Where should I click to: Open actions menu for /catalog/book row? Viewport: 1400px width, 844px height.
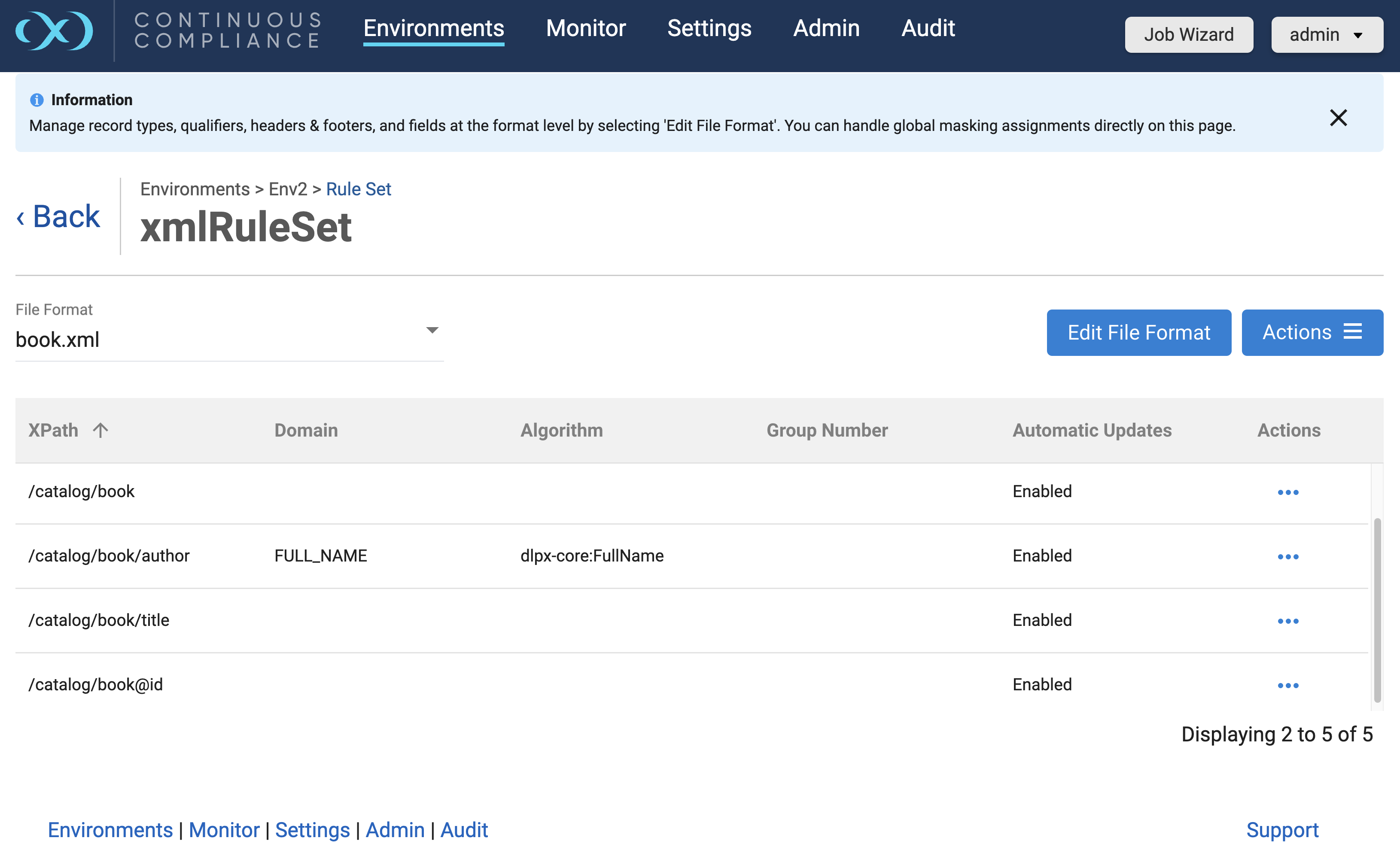click(x=1287, y=492)
